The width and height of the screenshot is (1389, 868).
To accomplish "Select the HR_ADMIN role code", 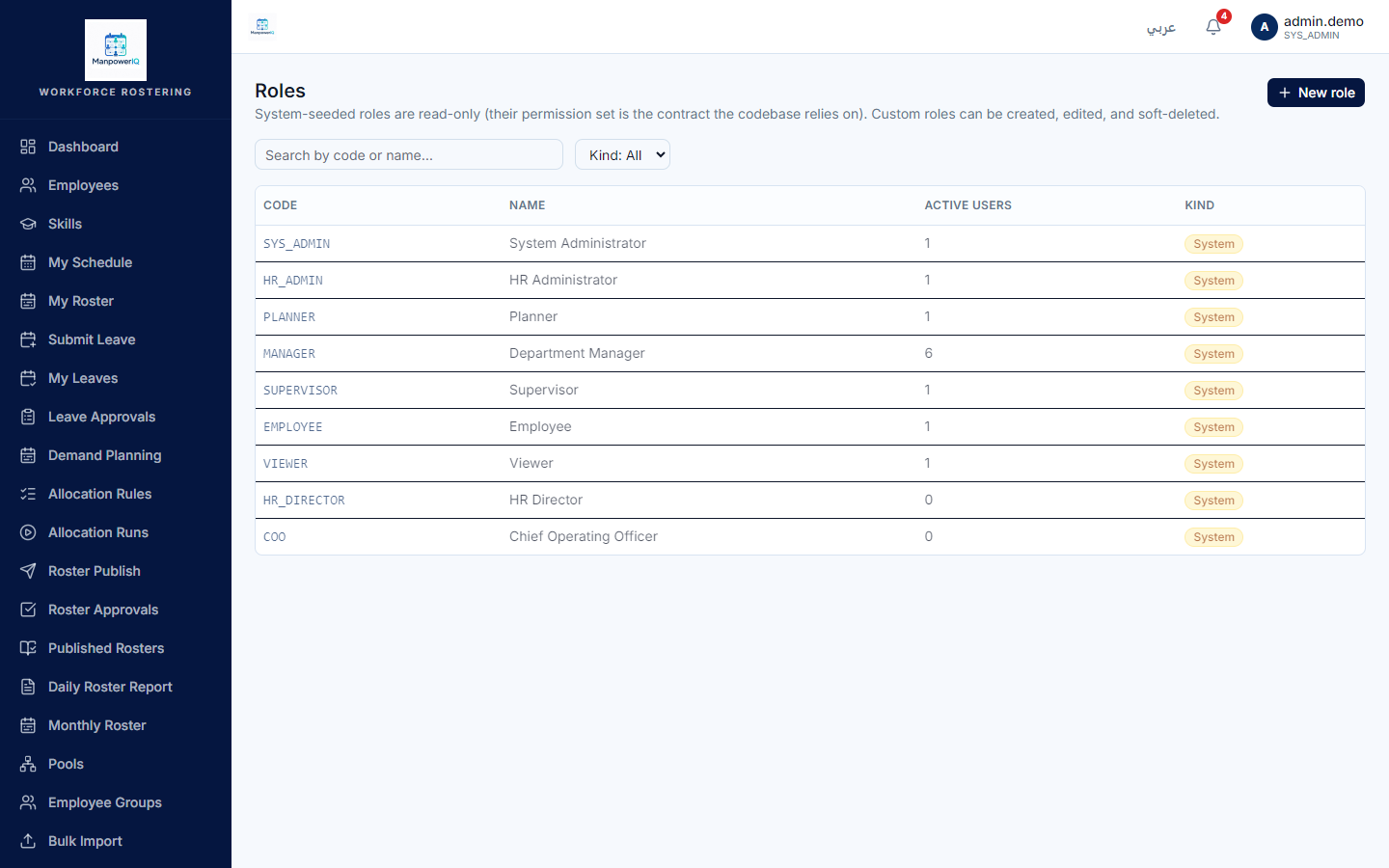I will (x=293, y=281).
